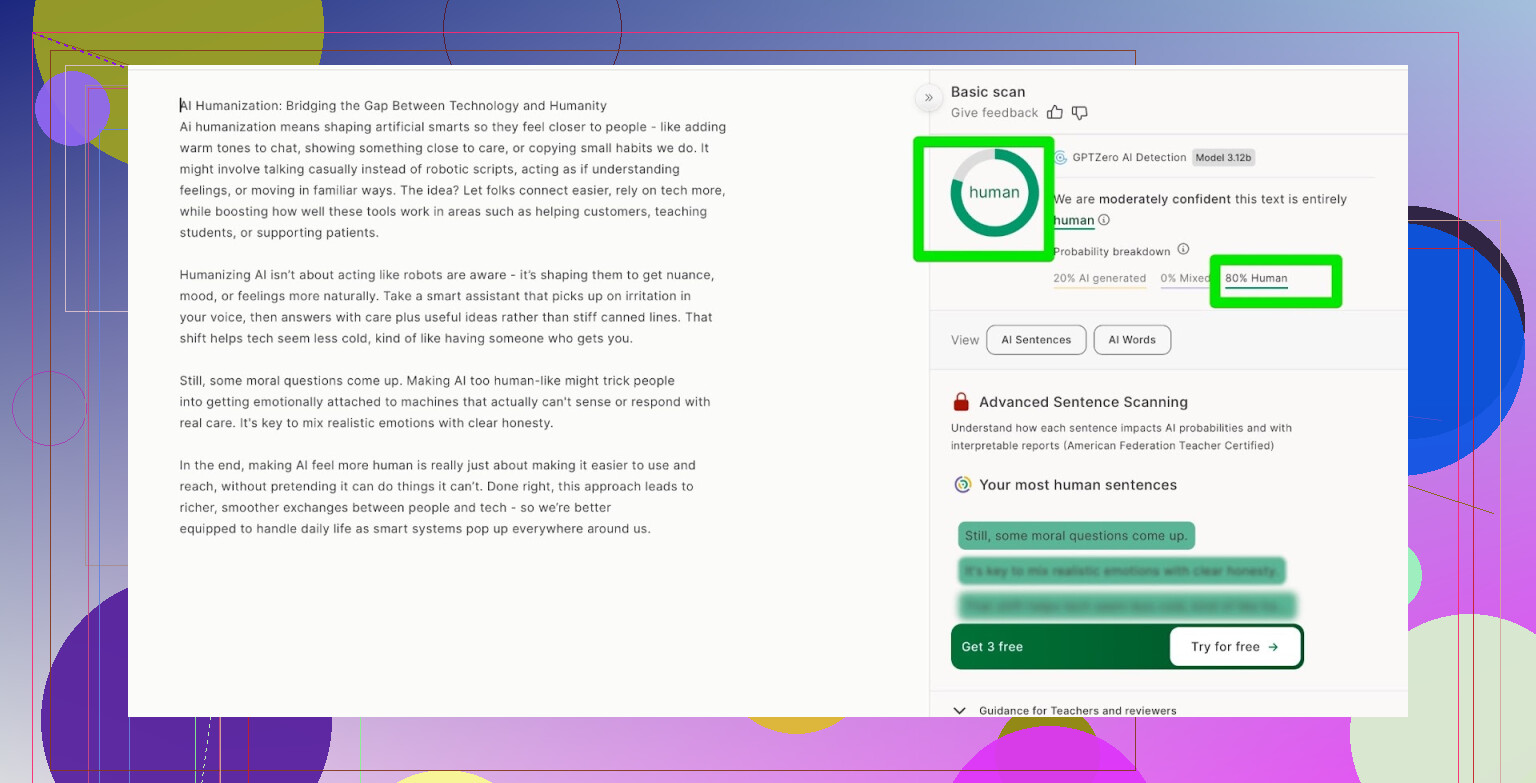1536x783 pixels.
Task: Click the human score donut chart
Action: click(994, 193)
